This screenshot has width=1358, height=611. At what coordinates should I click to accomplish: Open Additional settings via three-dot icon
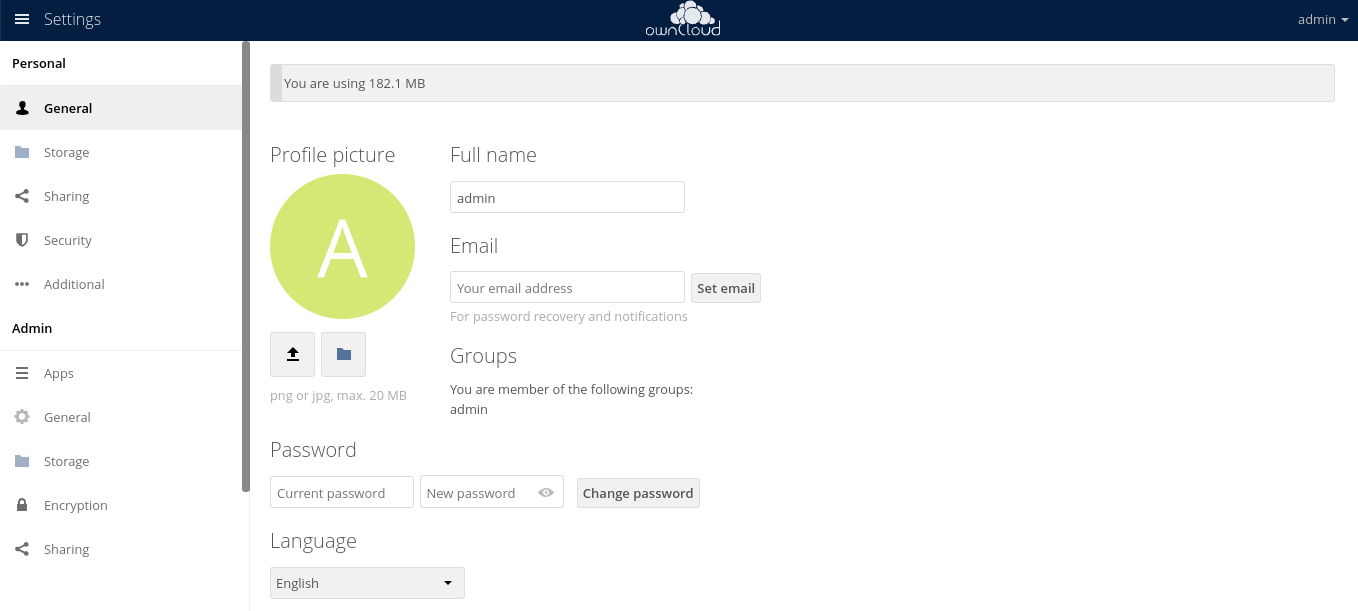tap(22, 284)
